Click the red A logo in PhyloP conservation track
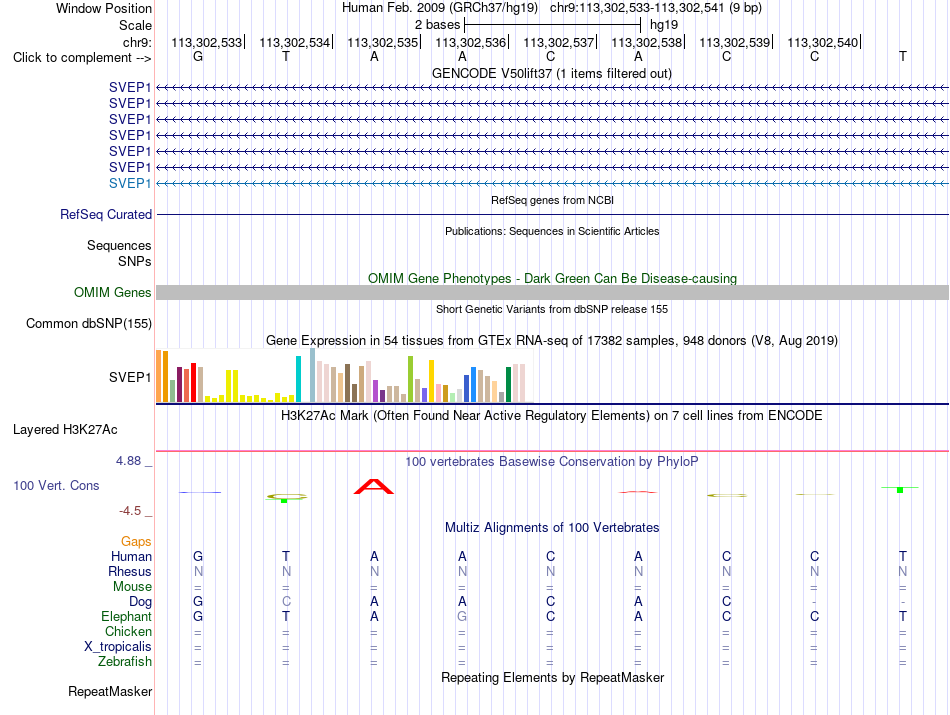This screenshot has width=950, height=715. point(374,487)
